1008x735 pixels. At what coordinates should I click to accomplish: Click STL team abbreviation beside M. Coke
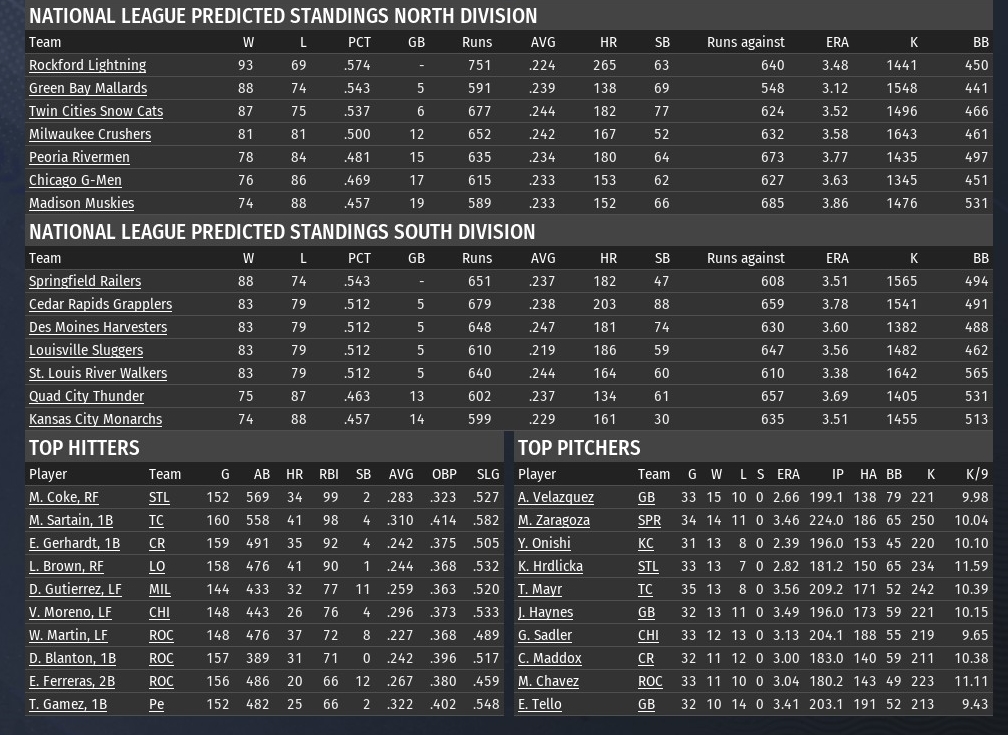coord(160,497)
